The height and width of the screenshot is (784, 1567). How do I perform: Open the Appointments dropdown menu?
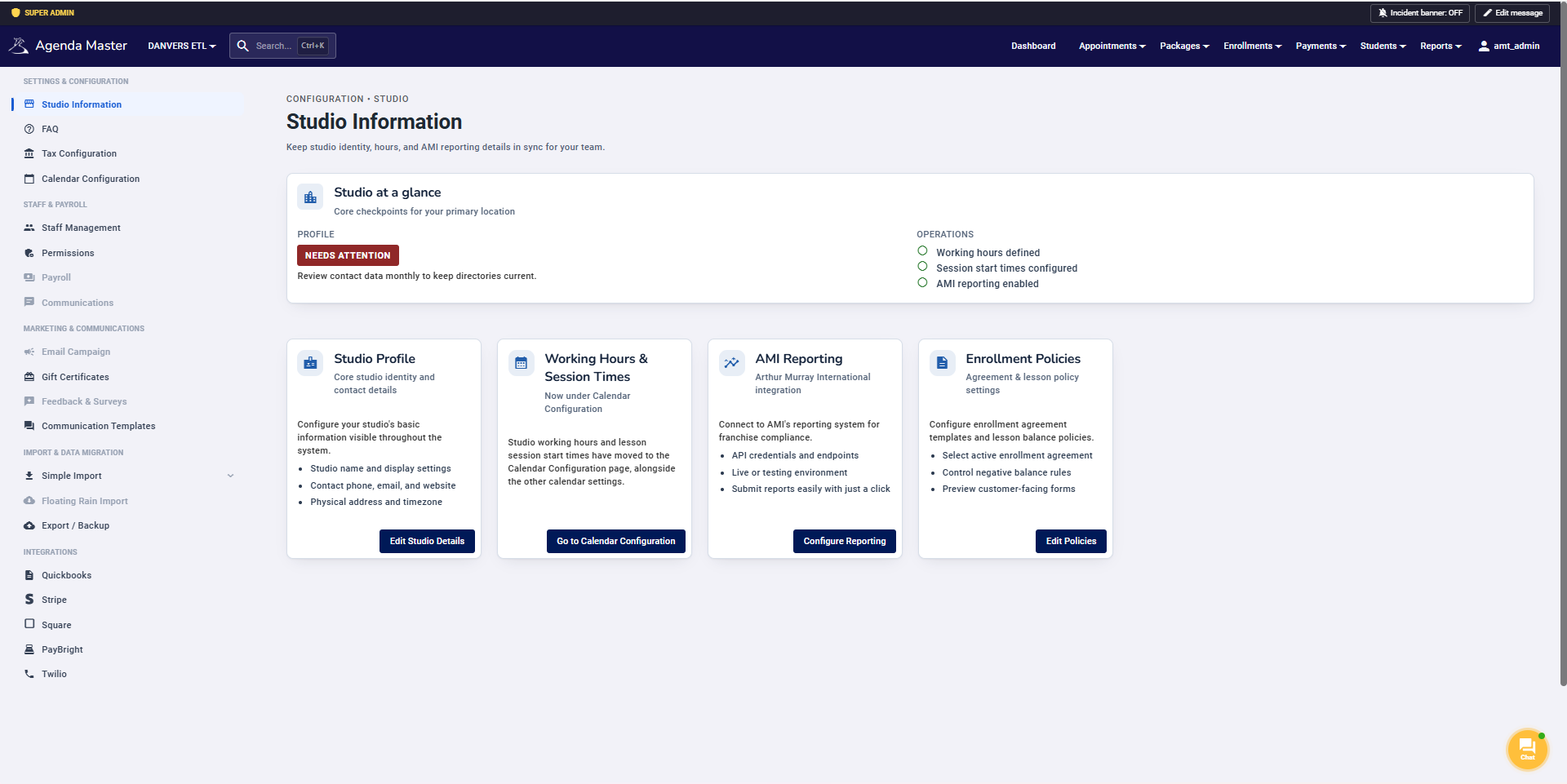(x=1112, y=46)
